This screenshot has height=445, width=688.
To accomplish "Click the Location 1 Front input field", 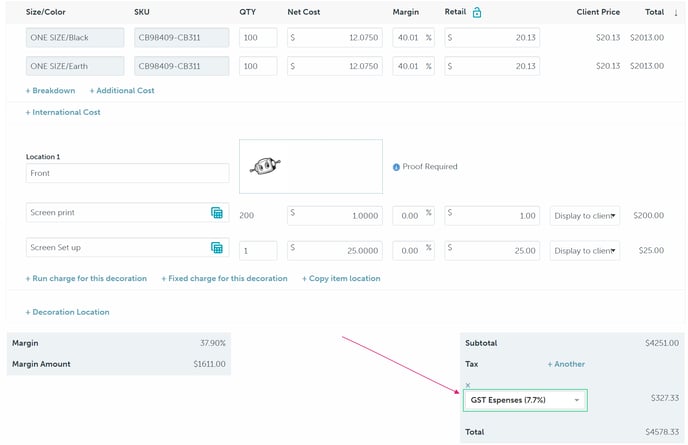I will (127, 173).
